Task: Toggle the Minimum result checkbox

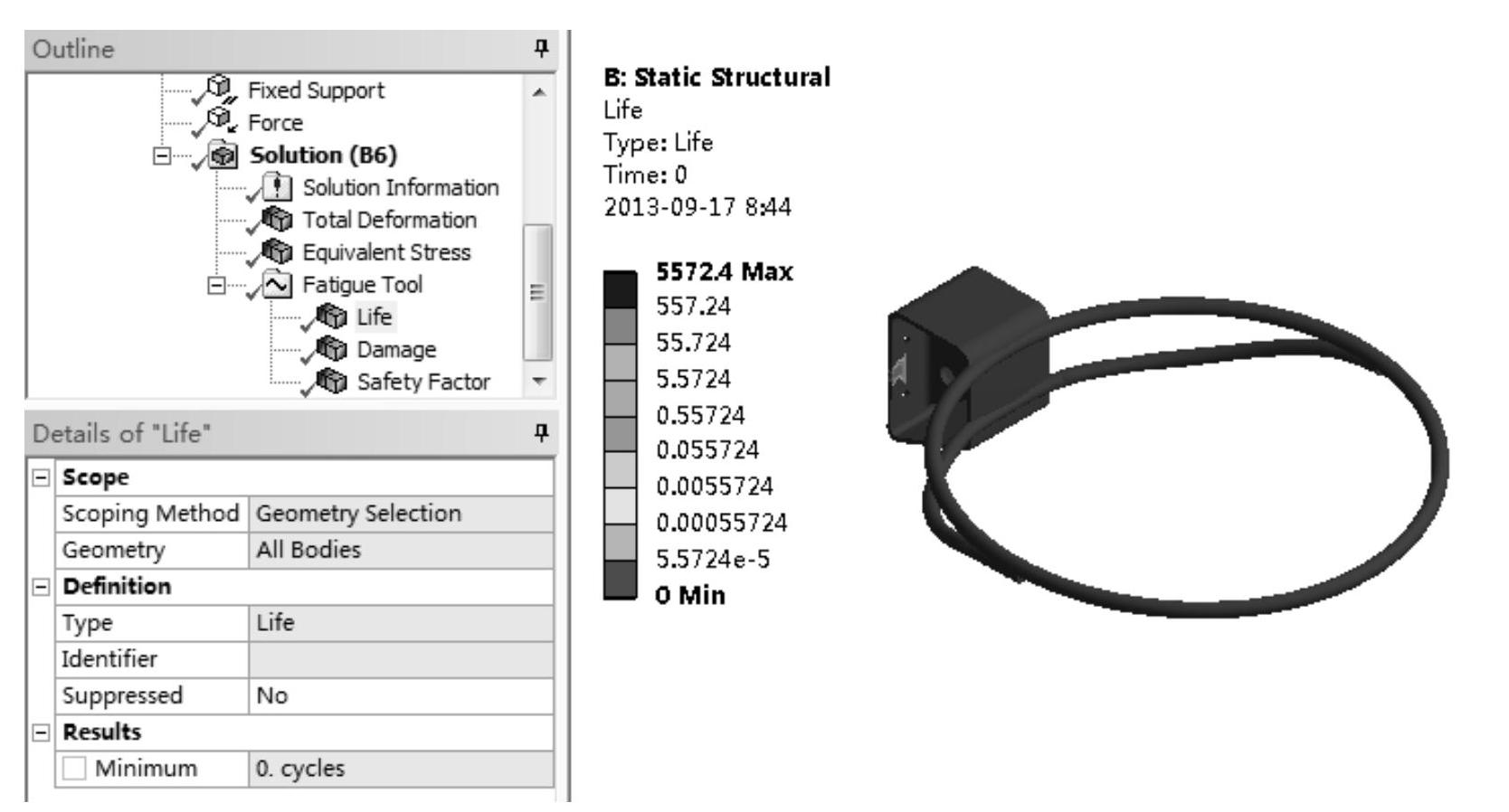Action: click(74, 769)
